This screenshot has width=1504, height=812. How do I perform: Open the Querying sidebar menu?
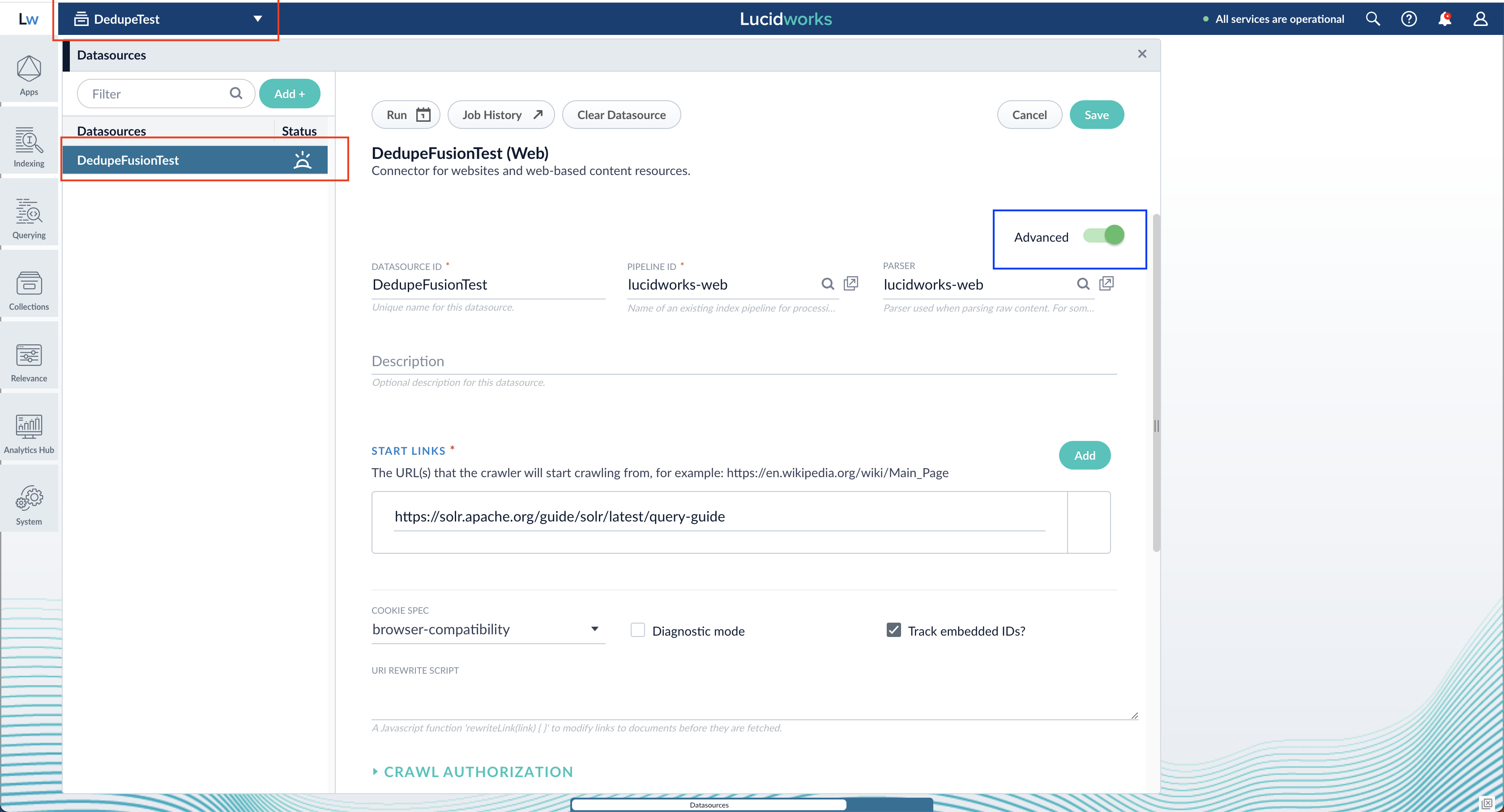[x=29, y=219]
